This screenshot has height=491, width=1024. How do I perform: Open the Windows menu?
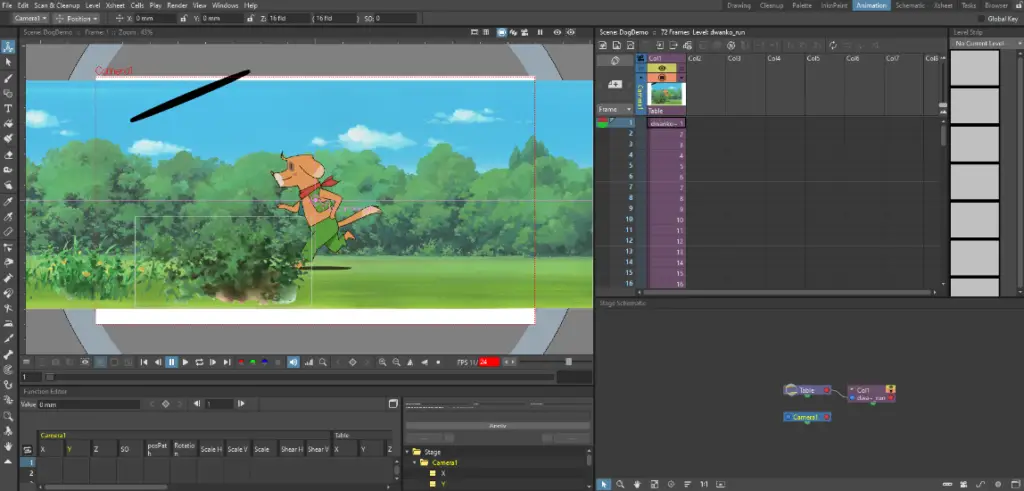tap(225, 5)
